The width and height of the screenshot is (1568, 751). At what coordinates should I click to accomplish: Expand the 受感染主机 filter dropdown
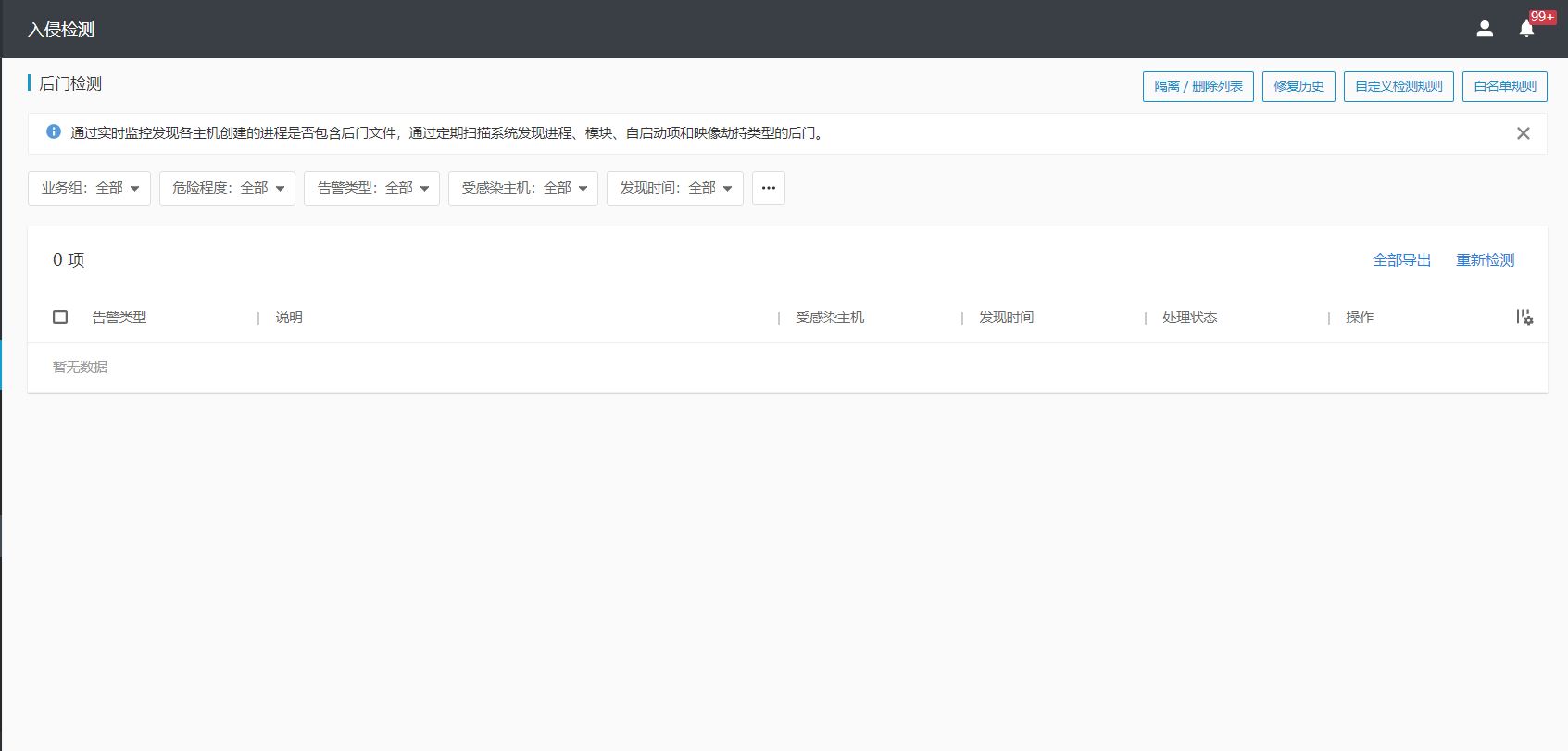pos(523,188)
